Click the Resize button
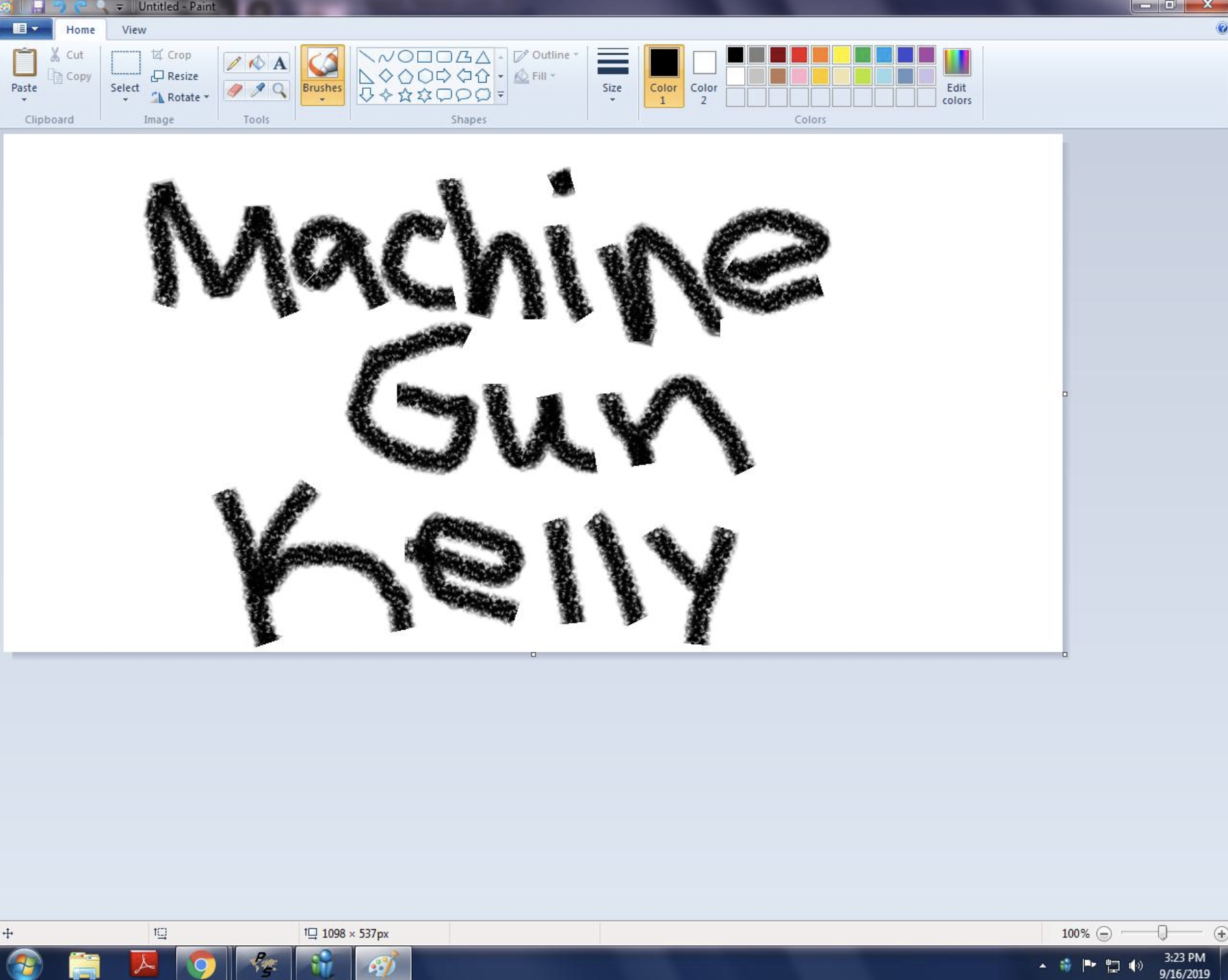This screenshot has height=980, width=1228. point(175,76)
